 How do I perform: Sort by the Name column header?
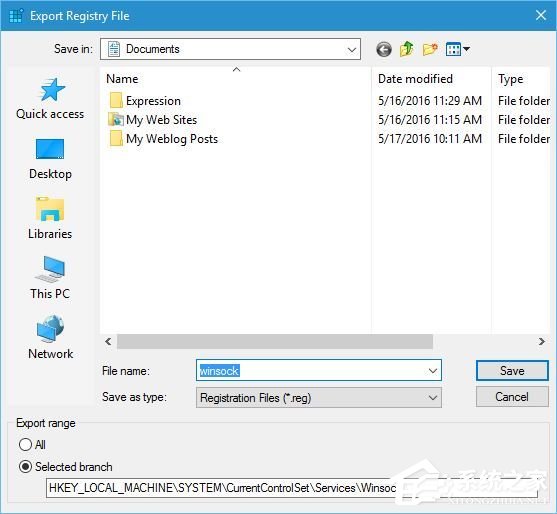pos(236,79)
